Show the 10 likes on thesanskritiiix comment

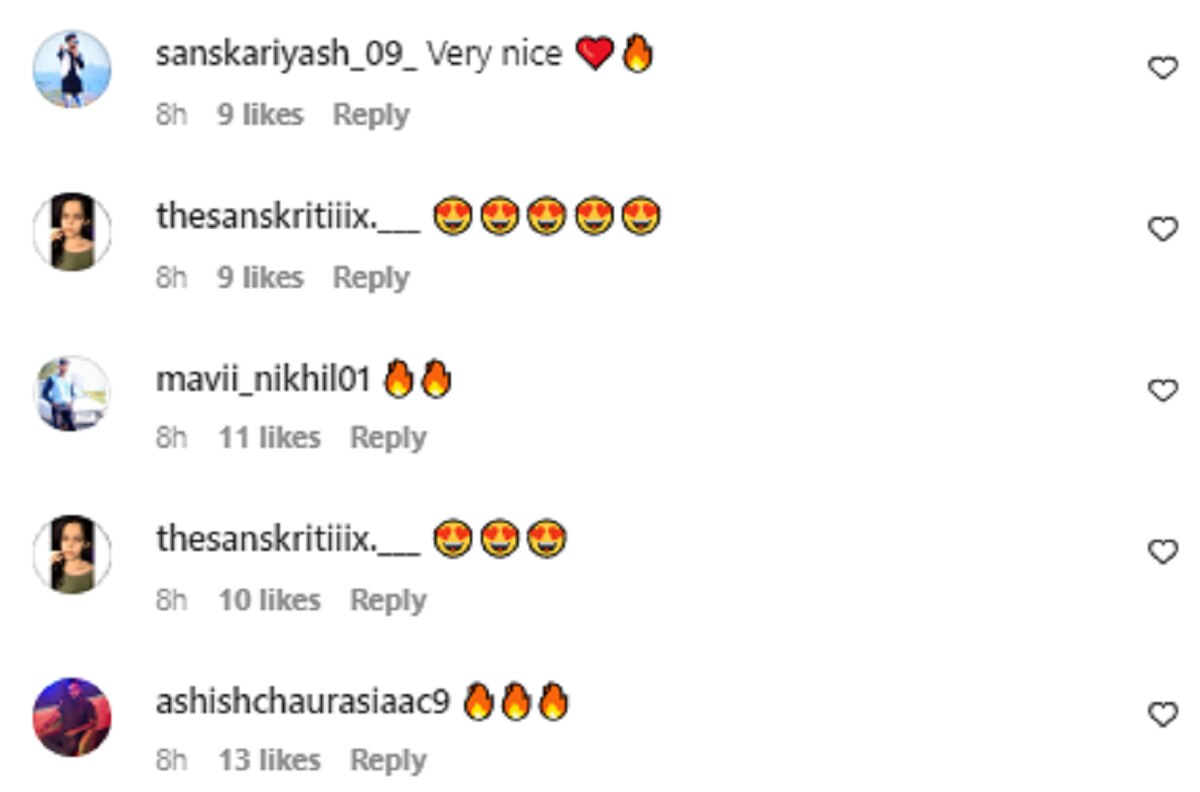[x=269, y=600]
